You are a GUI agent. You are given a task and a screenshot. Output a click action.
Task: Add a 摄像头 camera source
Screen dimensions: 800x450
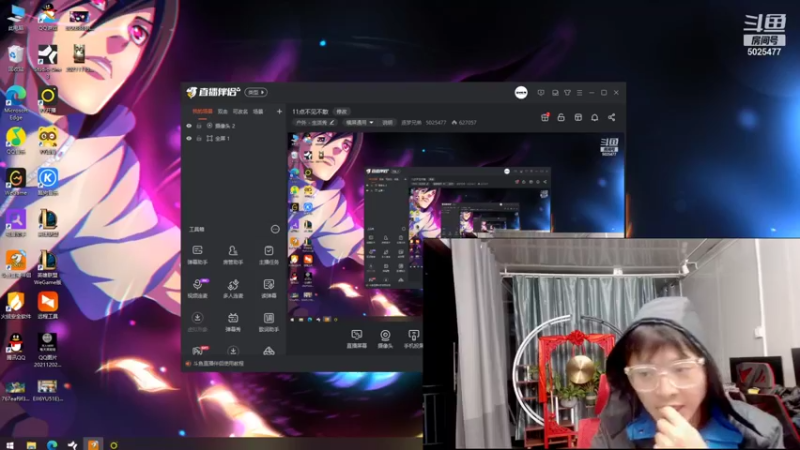tap(385, 339)
